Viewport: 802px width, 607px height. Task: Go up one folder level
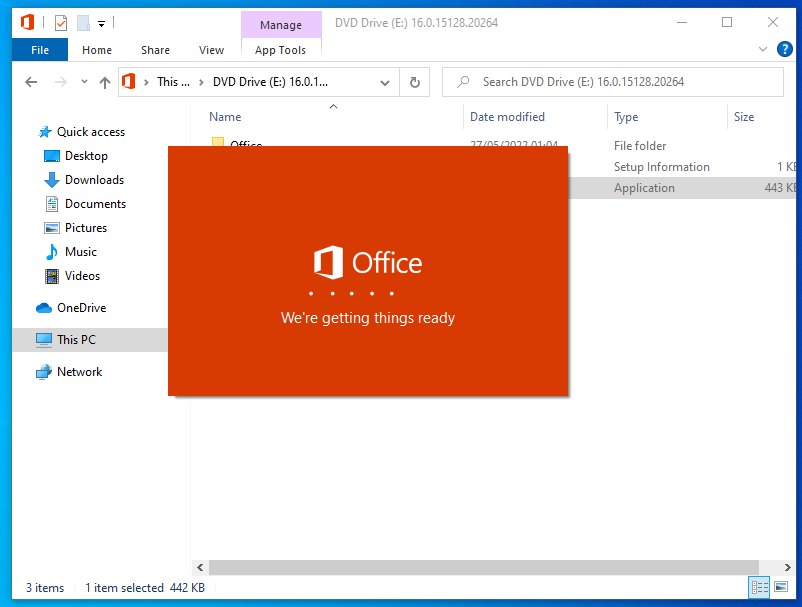pyautogui.click(x=105, y=82)
